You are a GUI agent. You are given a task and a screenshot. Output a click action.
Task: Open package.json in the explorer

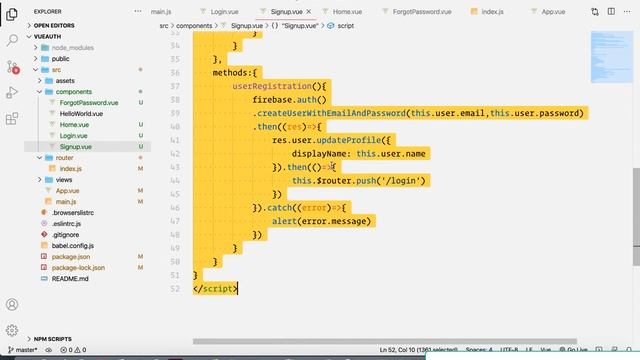(71, 257)
